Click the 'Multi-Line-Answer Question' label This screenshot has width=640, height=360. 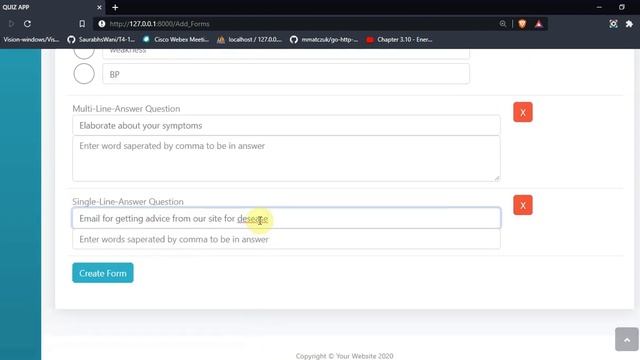(x=126, y=109)
